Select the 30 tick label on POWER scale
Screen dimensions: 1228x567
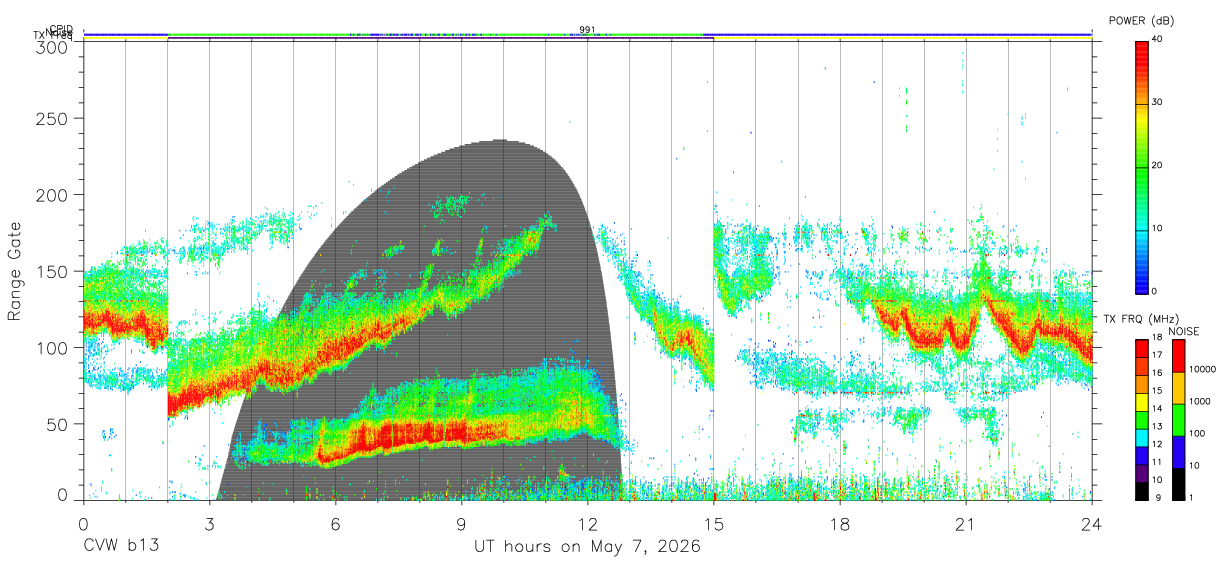pos(1157,102)
